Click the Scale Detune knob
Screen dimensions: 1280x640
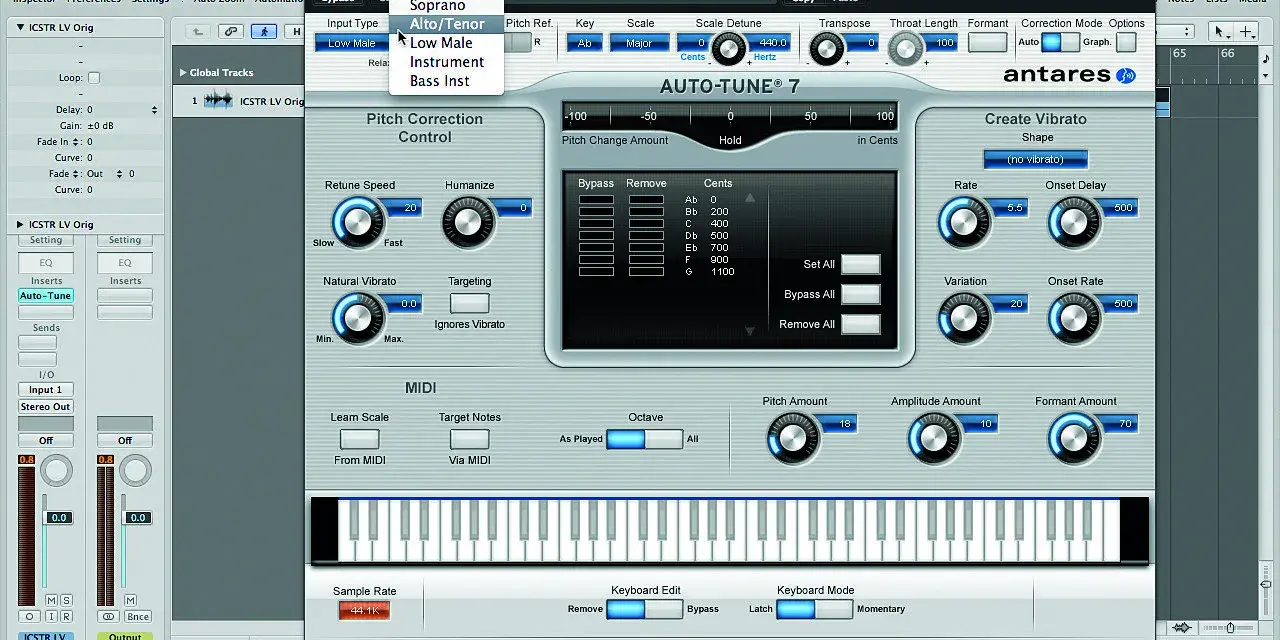(x=728, y=46)
